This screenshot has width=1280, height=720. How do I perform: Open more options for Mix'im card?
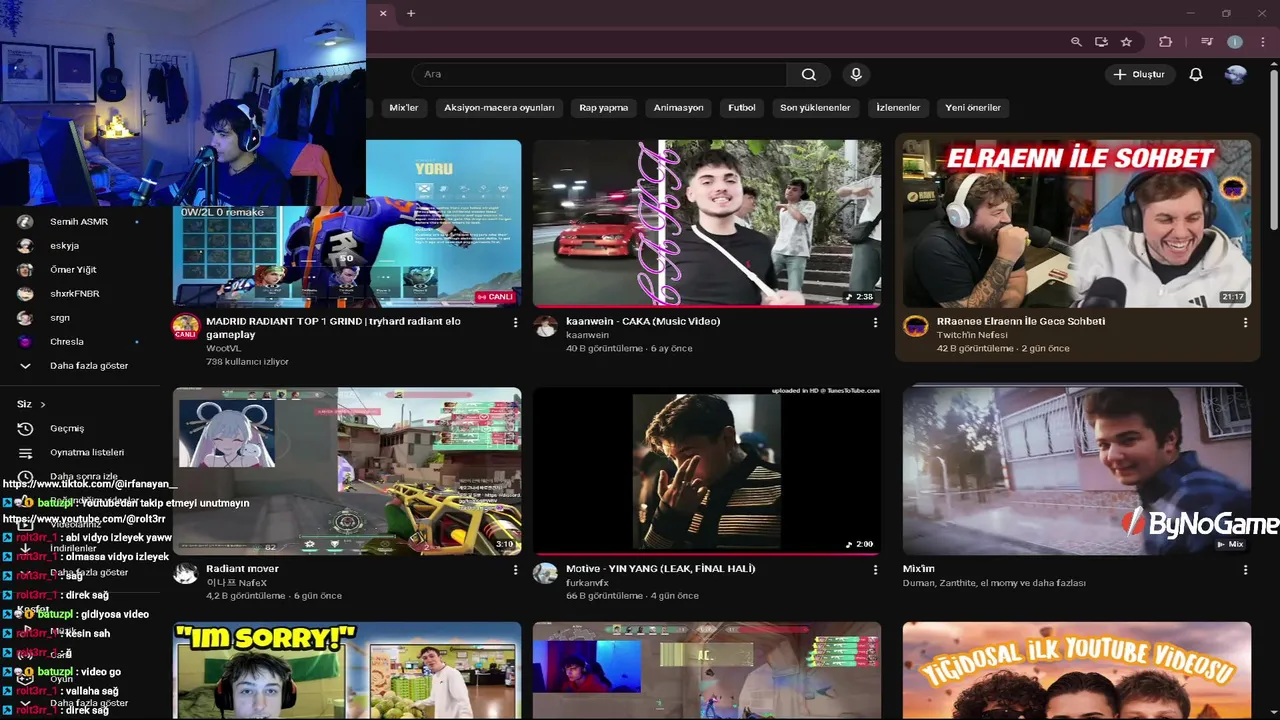pos(1245,570)
